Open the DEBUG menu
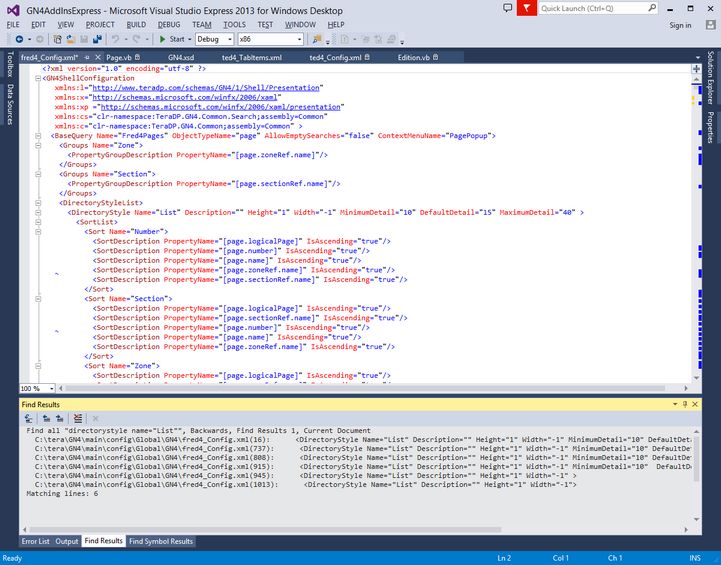The image size is (721, 565). pyautogui.click(x=169, y=25)
